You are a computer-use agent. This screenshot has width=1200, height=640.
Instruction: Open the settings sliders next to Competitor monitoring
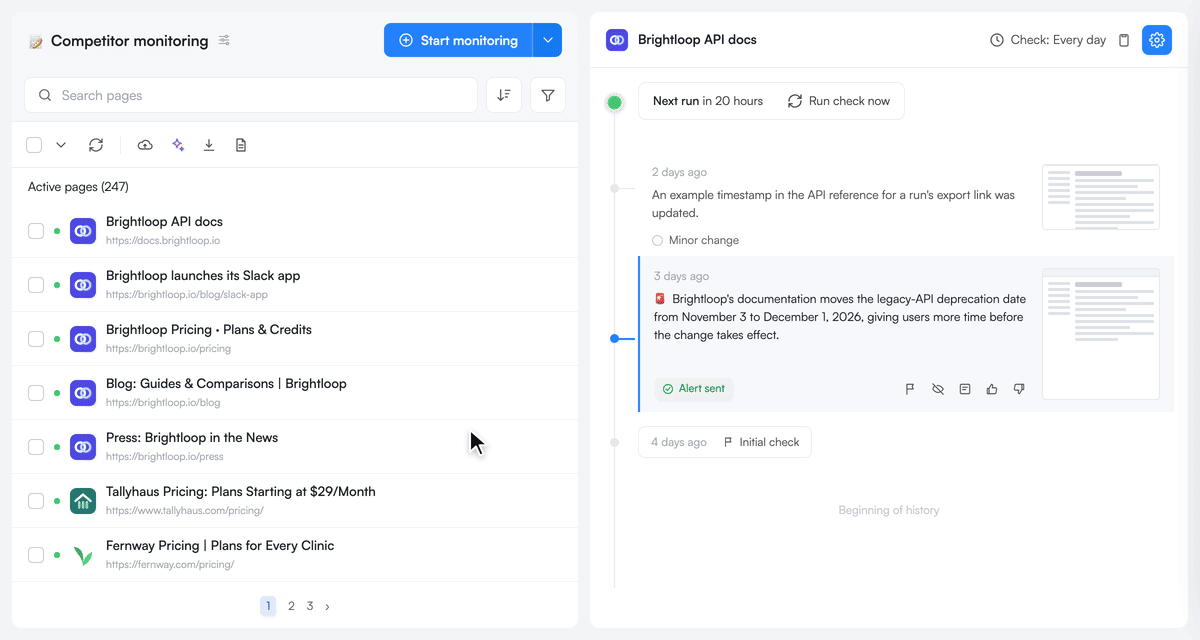tap(224, 41)
